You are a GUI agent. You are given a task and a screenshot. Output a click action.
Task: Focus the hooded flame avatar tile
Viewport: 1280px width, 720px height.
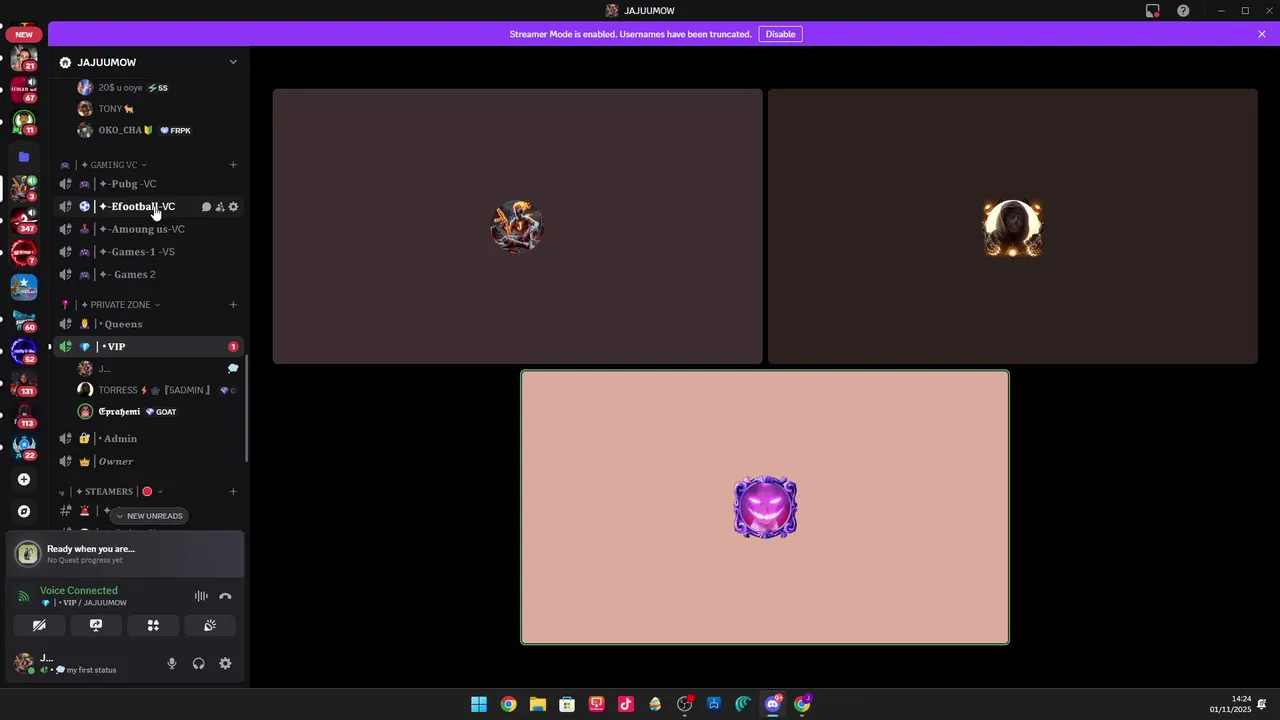pos(1012,226)
